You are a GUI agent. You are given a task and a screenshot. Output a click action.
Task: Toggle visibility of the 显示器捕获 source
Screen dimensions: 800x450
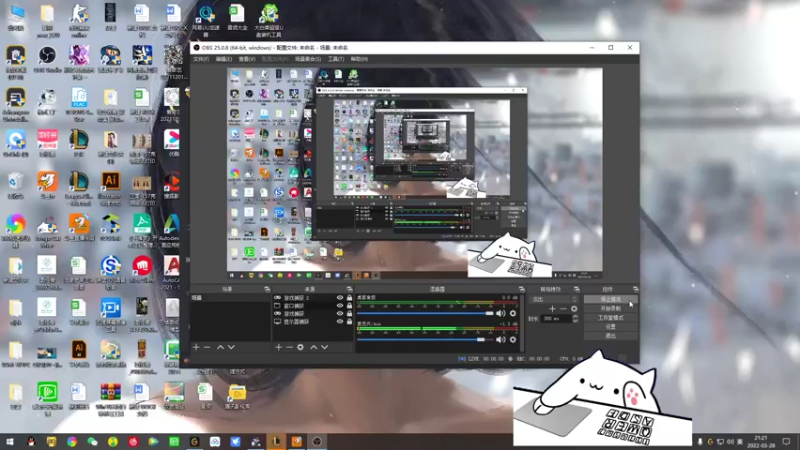(339, 322)
